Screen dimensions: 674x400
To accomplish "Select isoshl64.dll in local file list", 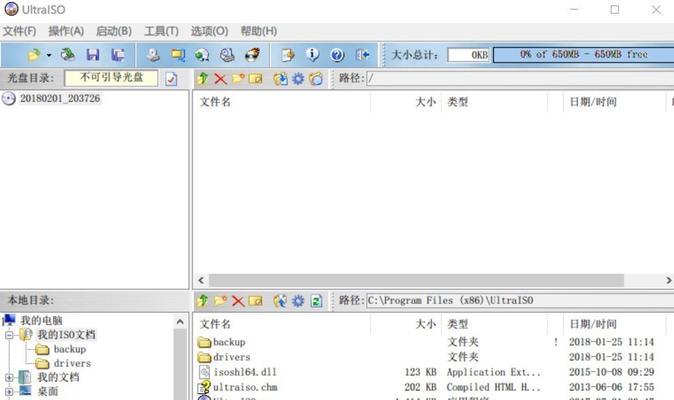I will tap(245, 372).
